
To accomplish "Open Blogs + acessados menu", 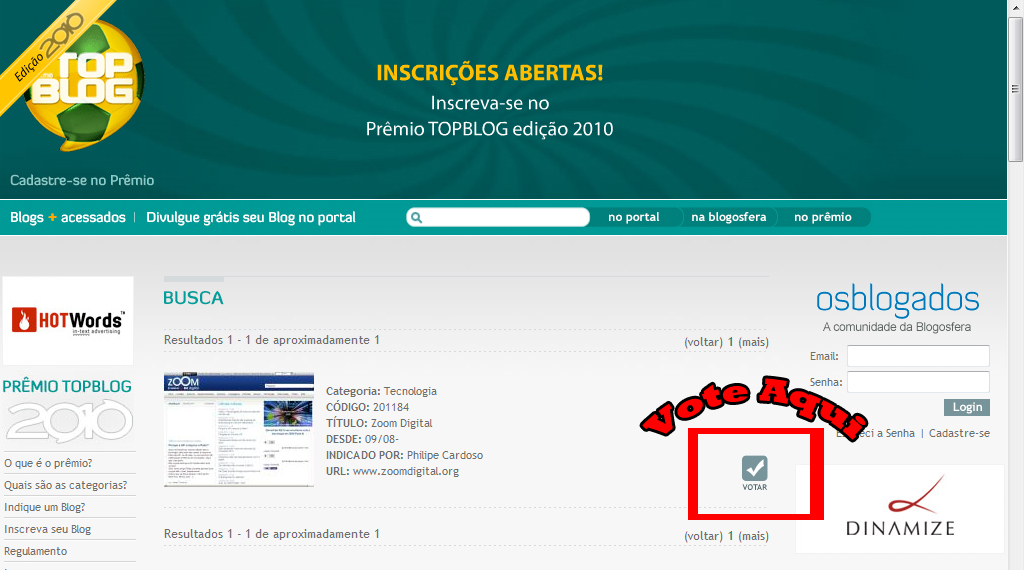I will tap(68, 217).
